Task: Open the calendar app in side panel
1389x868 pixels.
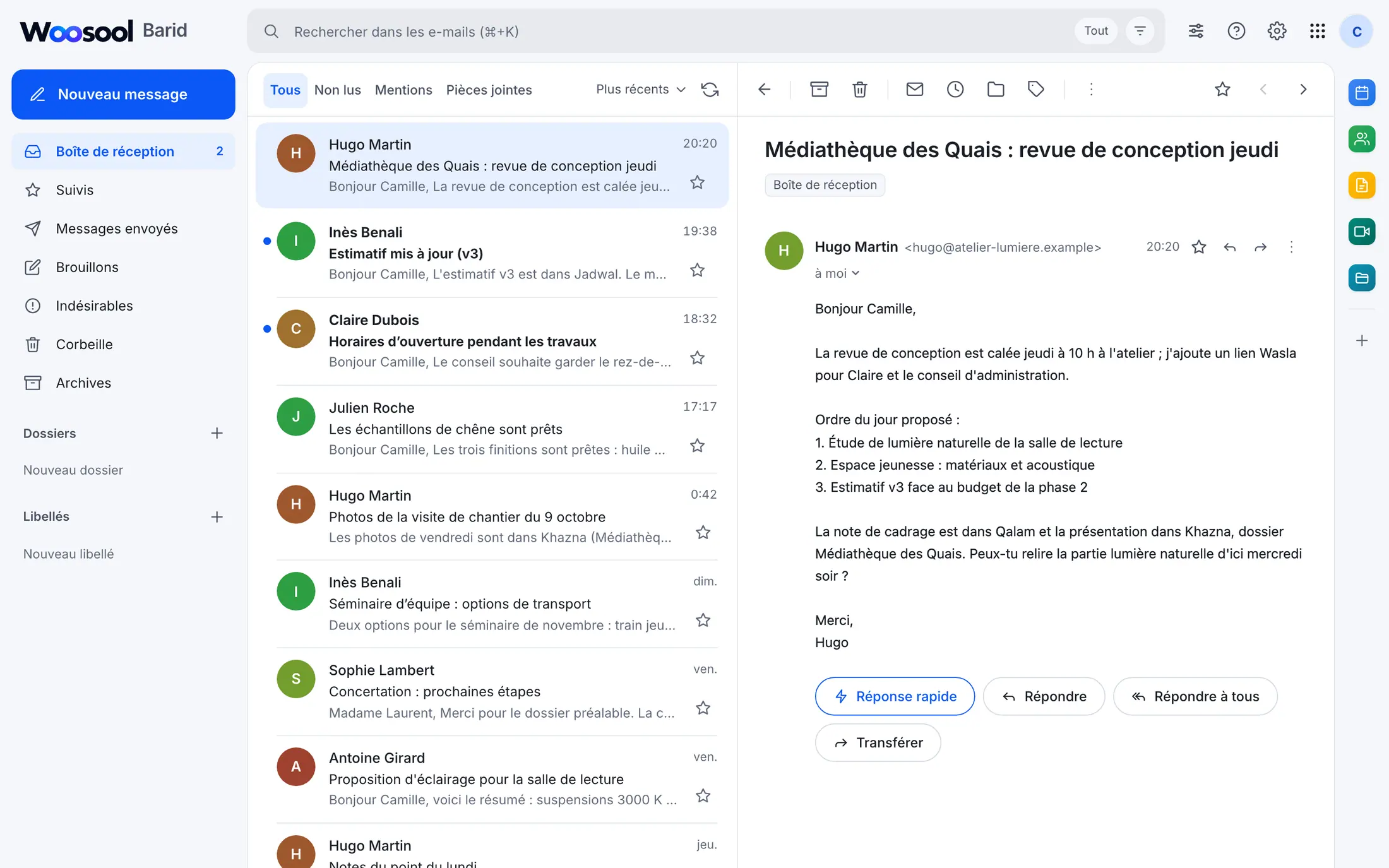Action: [1362, 92]
